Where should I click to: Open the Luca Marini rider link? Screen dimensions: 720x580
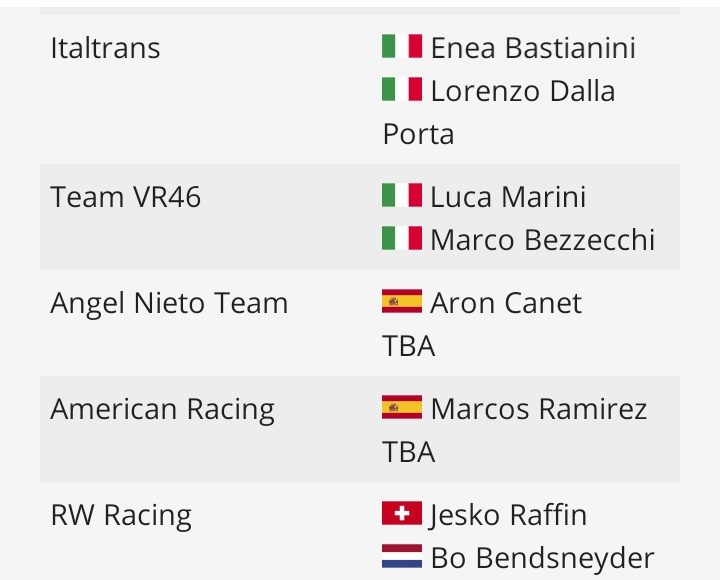pyautogui.click(x=508, y=197)
